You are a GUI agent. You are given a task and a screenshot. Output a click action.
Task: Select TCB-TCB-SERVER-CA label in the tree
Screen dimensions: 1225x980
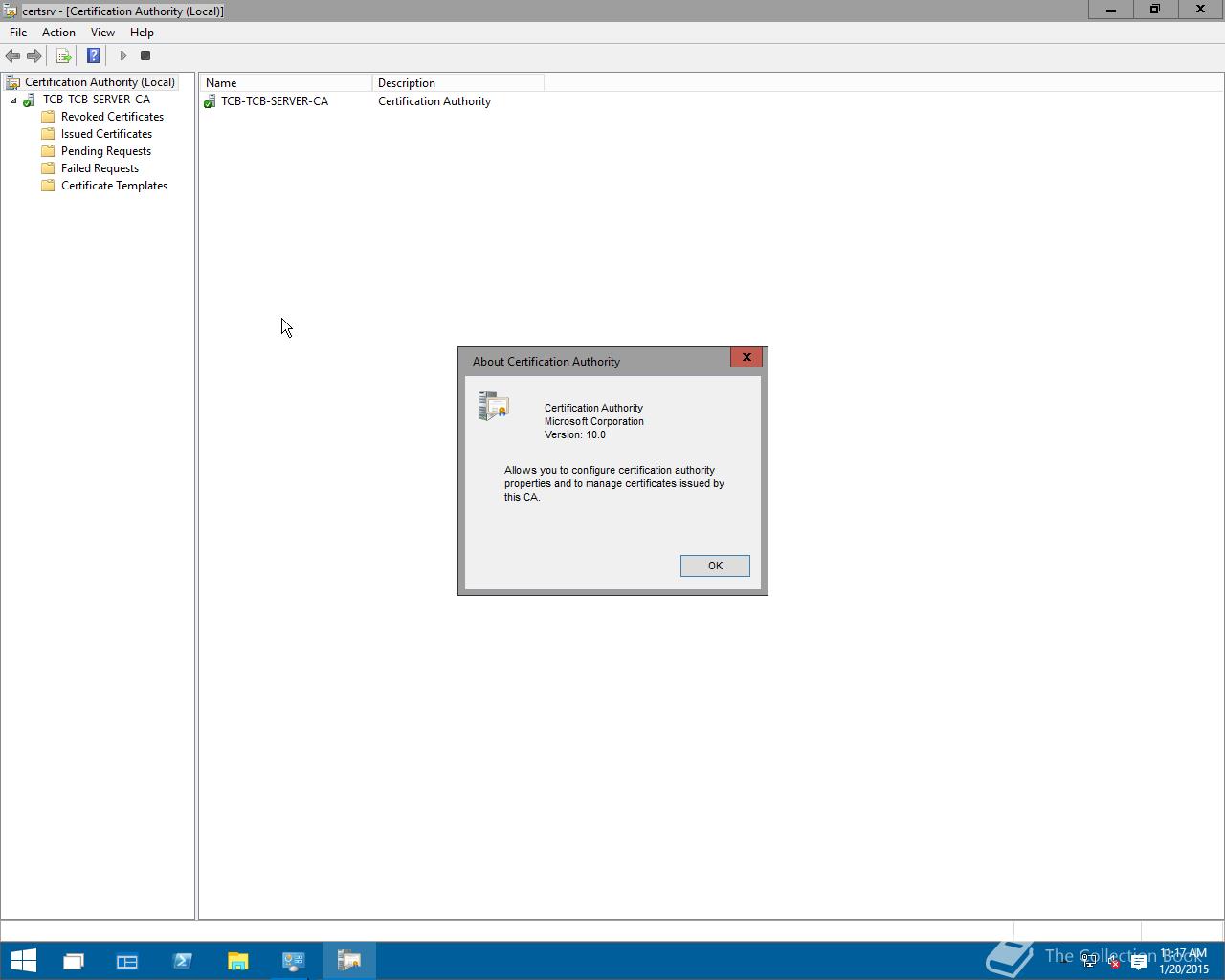(96, 100)
